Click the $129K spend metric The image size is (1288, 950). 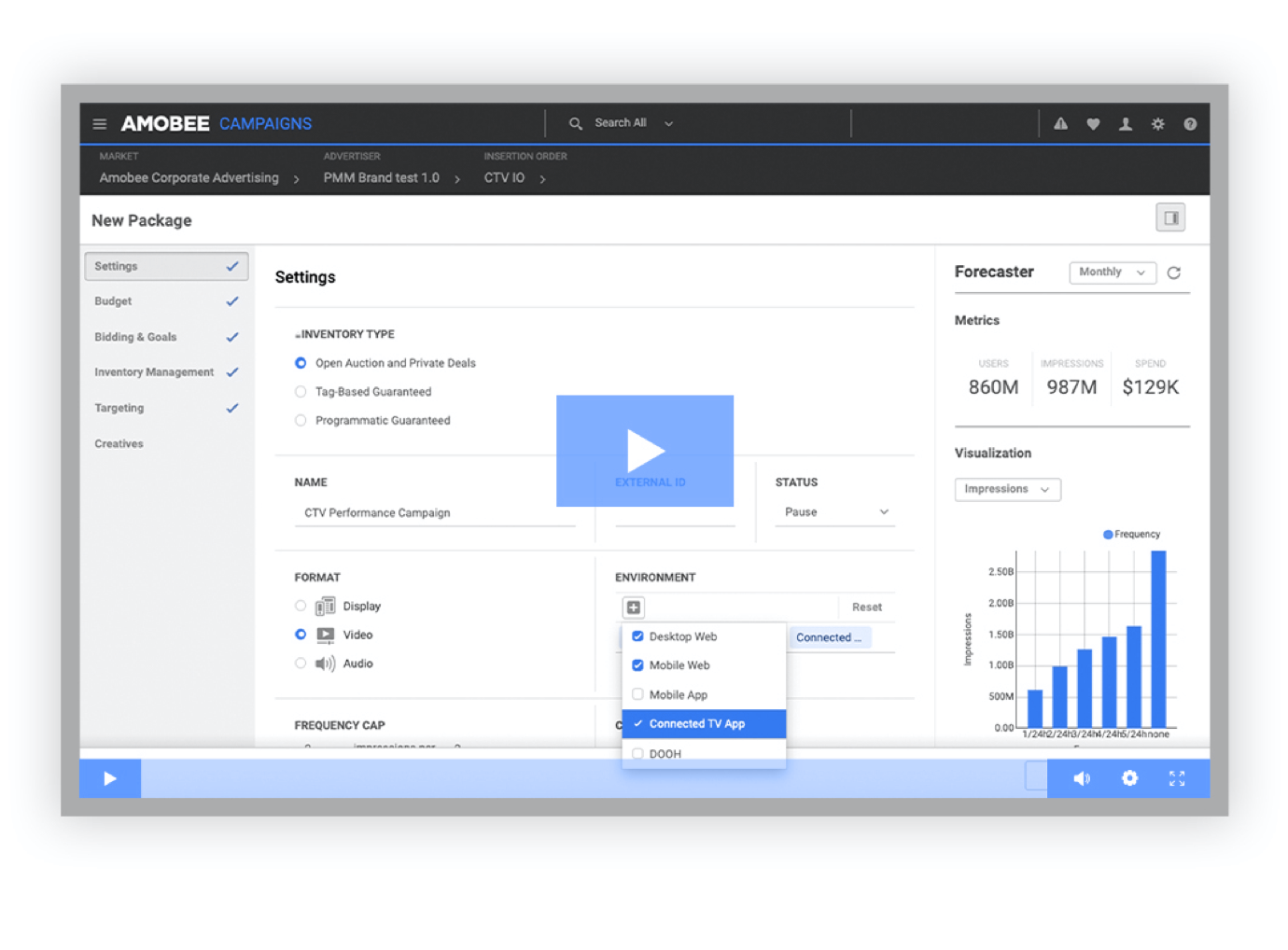tap(1151, 387)
